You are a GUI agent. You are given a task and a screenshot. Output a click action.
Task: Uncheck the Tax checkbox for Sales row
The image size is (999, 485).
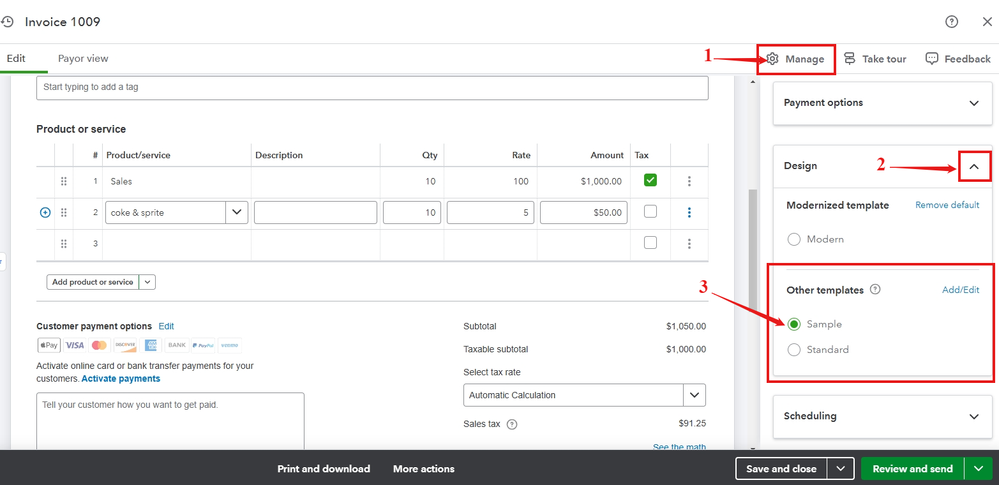[650, 180]
